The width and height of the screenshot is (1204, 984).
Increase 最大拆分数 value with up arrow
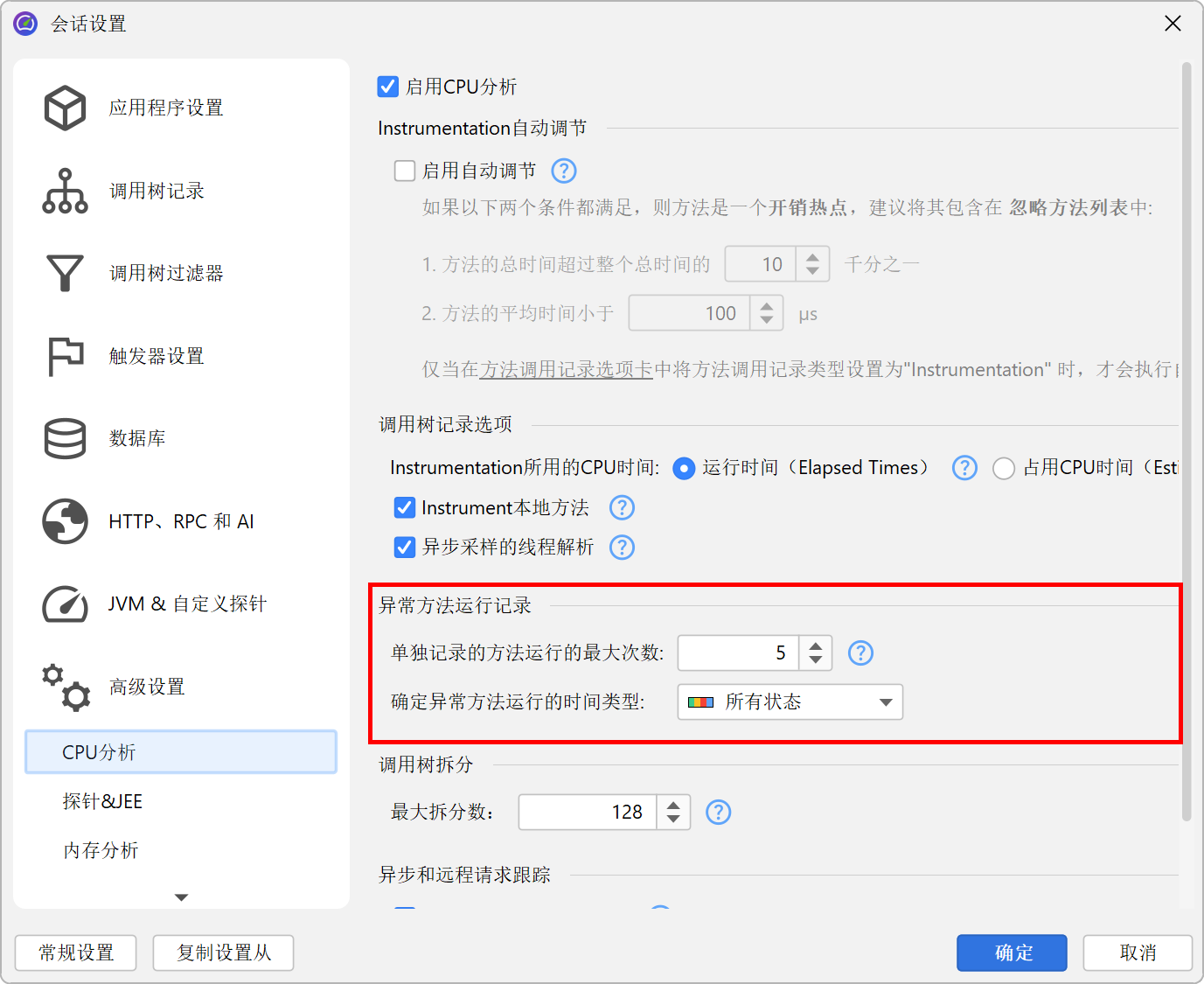click(x=673, y=805)
